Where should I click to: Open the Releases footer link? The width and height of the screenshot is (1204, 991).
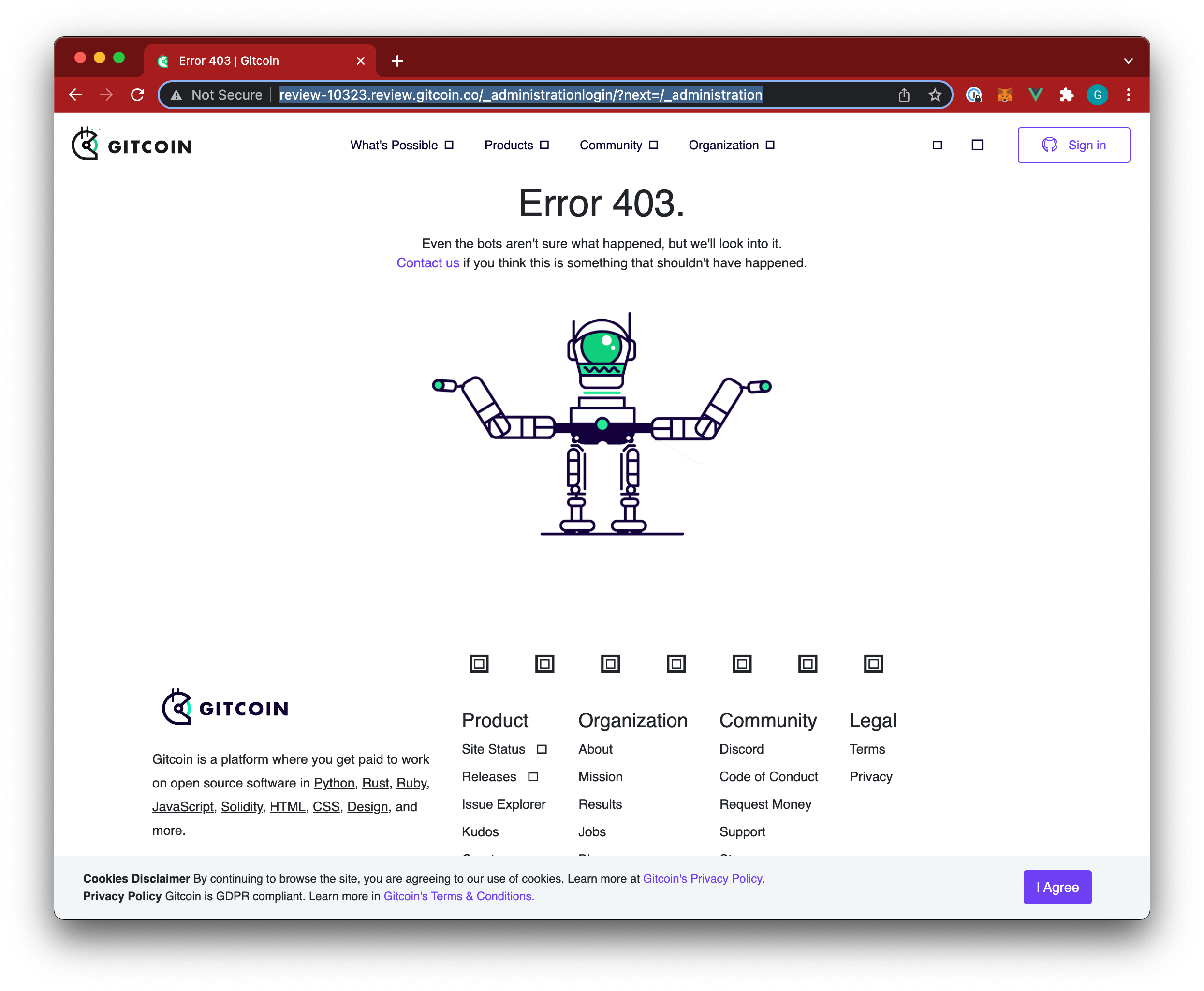(x=499, y=776)
